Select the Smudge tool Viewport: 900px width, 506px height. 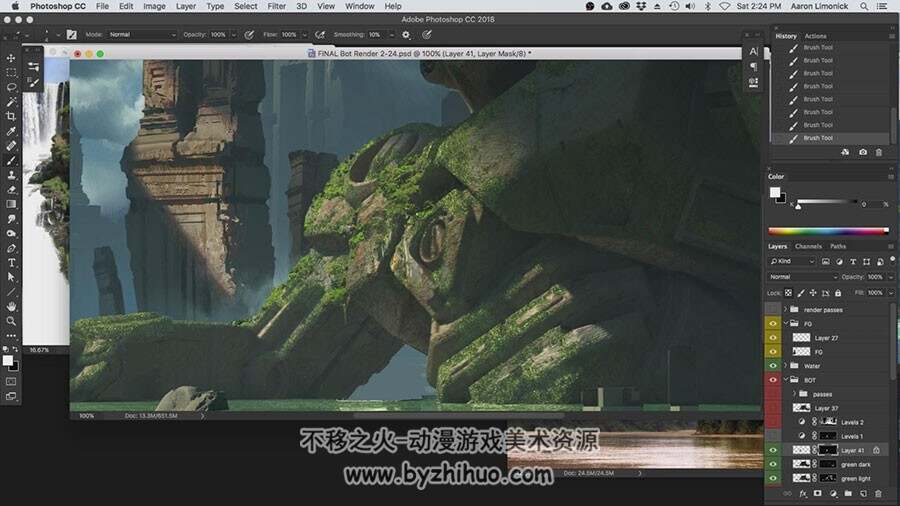pyautogui.click(x=11, y=219)
